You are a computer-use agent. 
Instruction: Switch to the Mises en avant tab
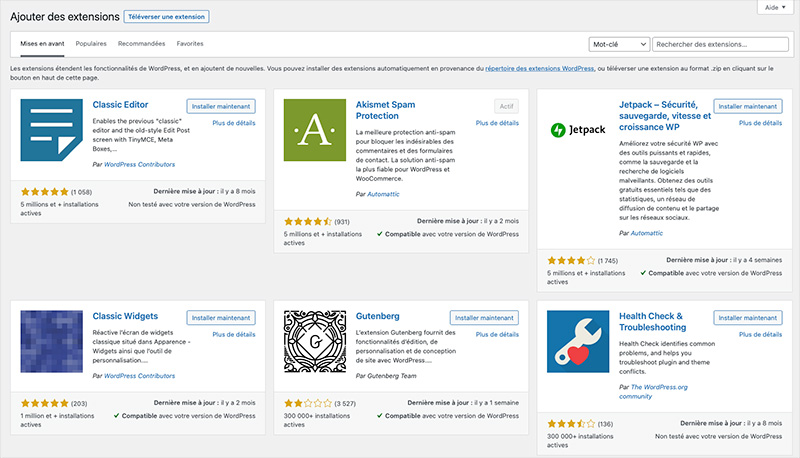(x=42, y=44)
